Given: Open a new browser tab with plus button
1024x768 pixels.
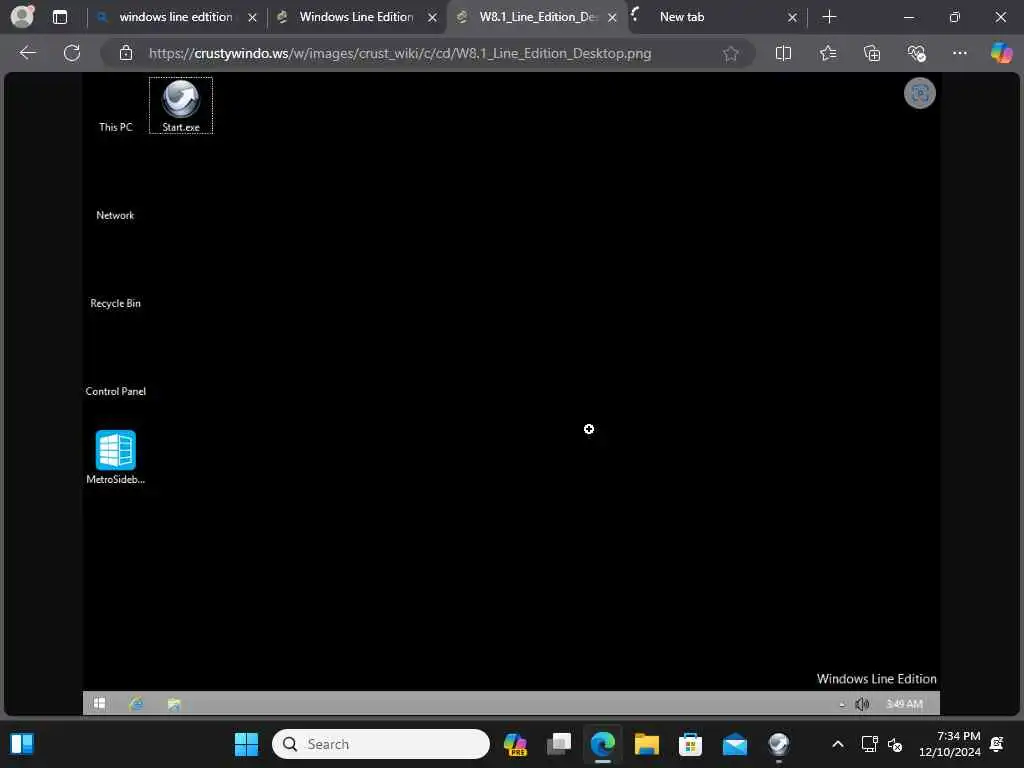Looking at the screenshot, I should click(x=829, y=17).
